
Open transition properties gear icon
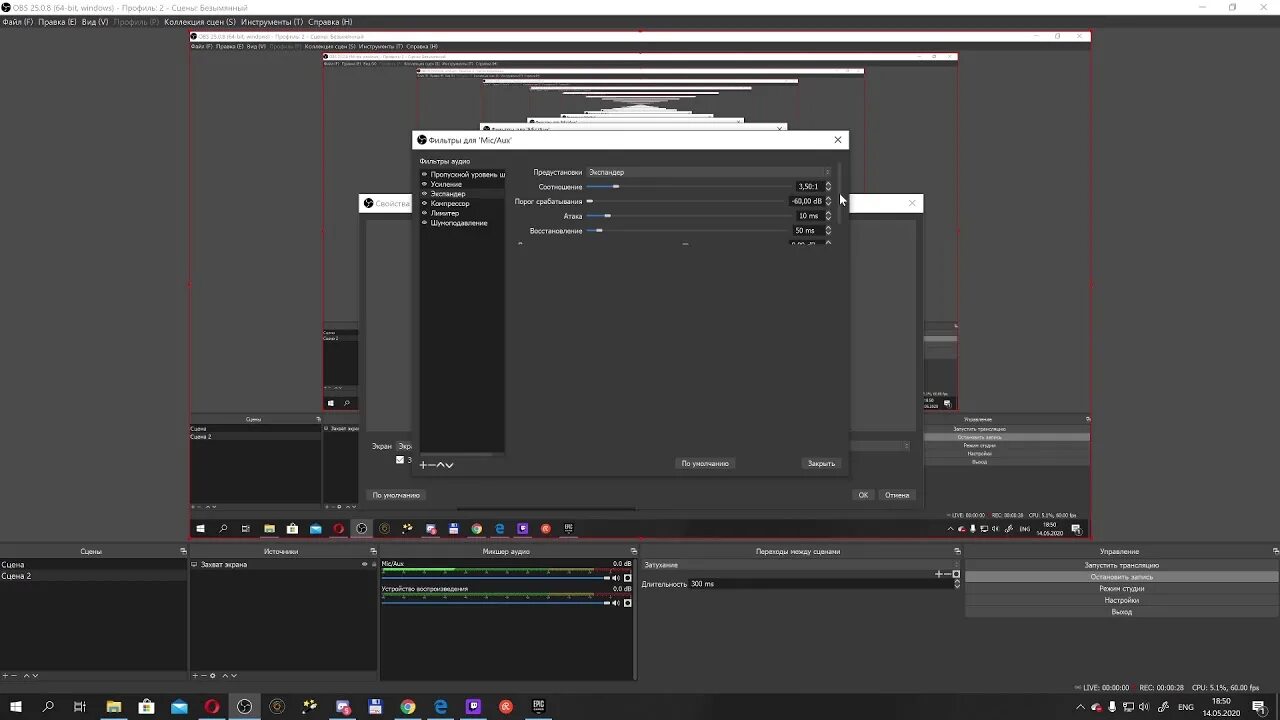click(x=956, y=574)
